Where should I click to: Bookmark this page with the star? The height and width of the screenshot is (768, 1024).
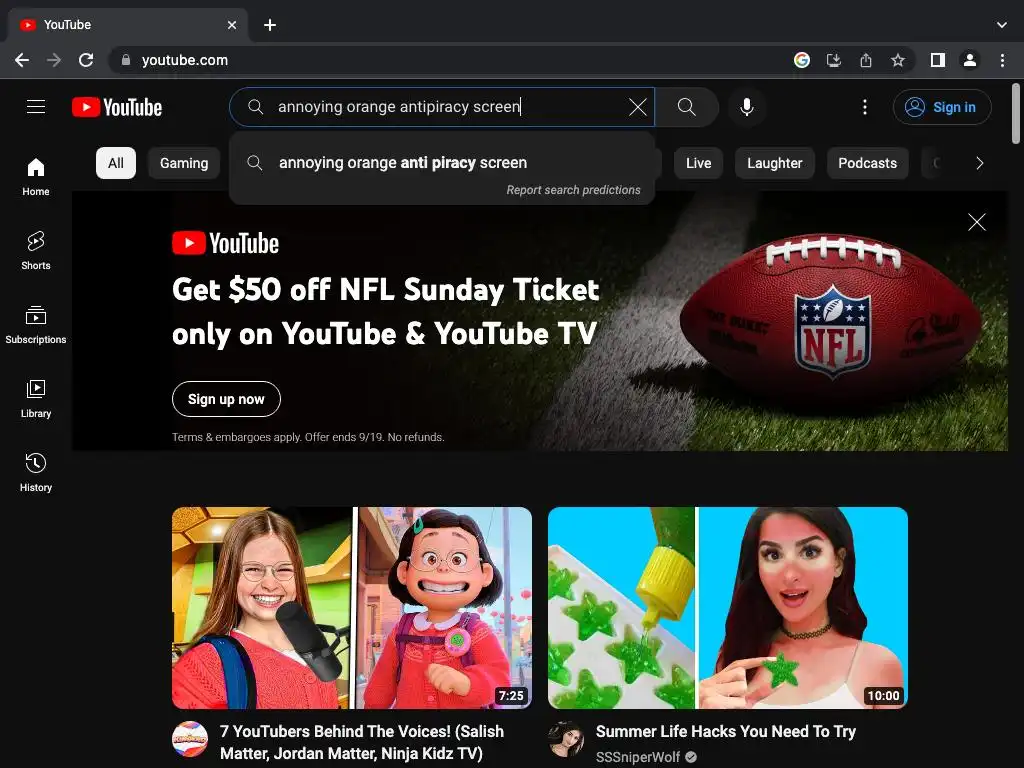[x=897, y=60]
